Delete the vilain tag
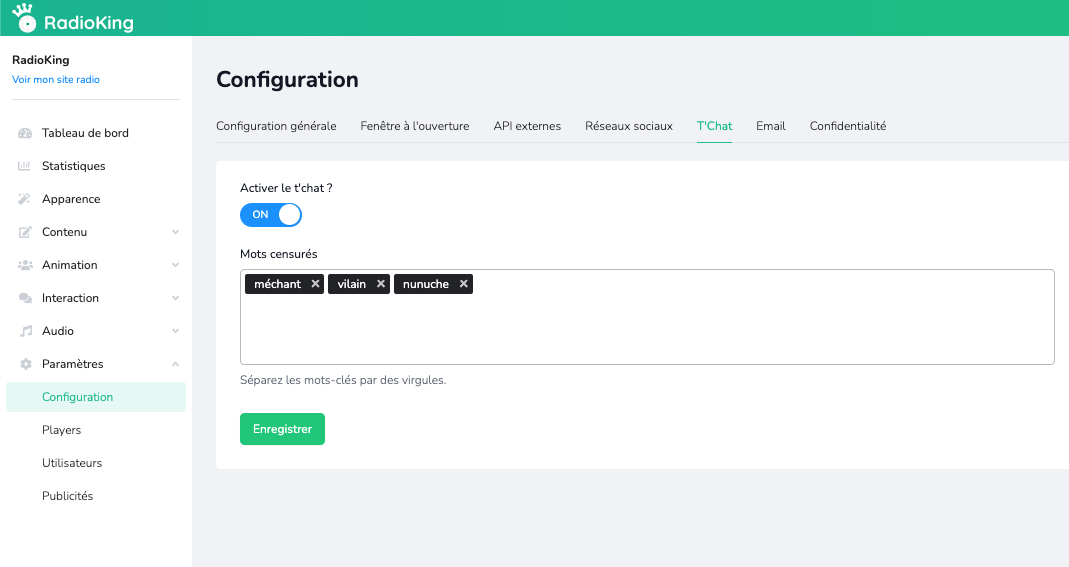The height and width of the screenshot is (567, 1069). click(381, 284)
